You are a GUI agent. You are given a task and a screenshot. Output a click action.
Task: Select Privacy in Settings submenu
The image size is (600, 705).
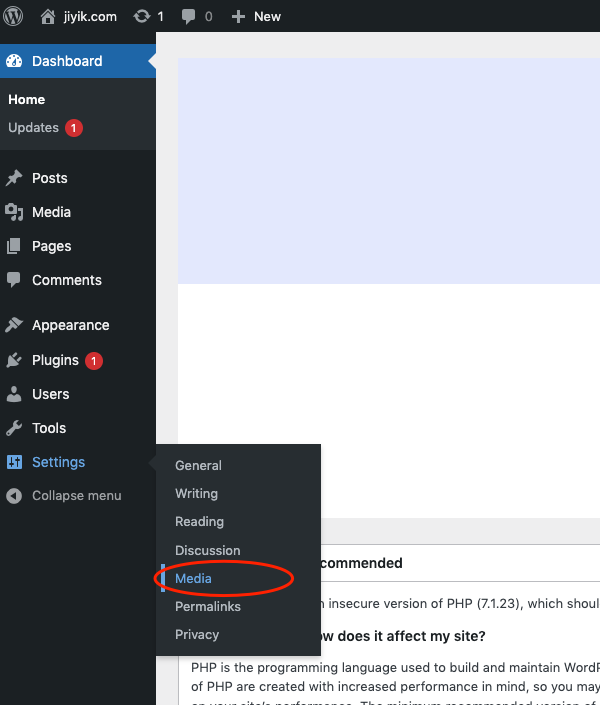(197, 634)
